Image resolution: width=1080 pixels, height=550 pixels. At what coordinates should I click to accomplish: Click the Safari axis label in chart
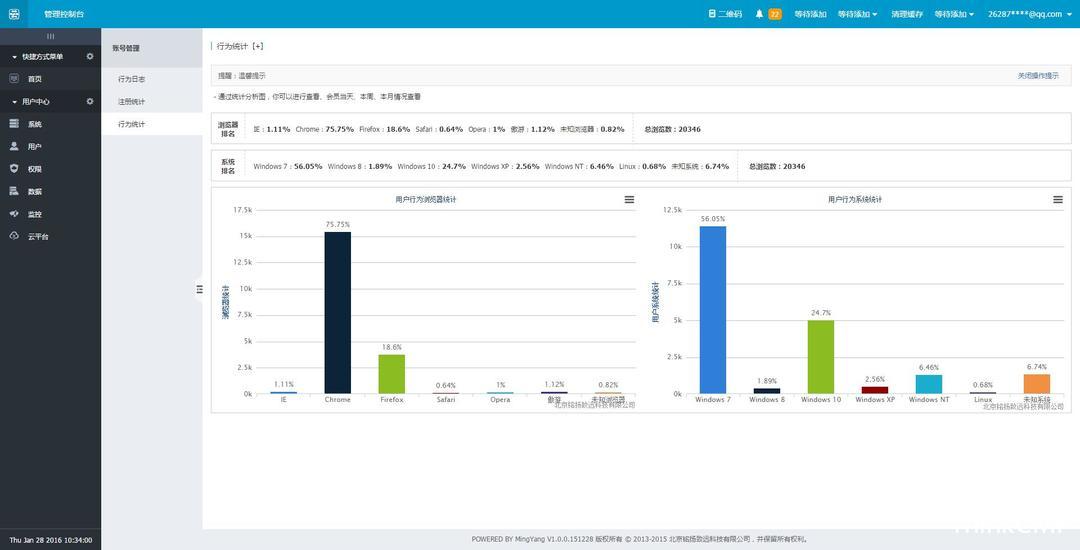pyautogui.click(x=446, y=400)
